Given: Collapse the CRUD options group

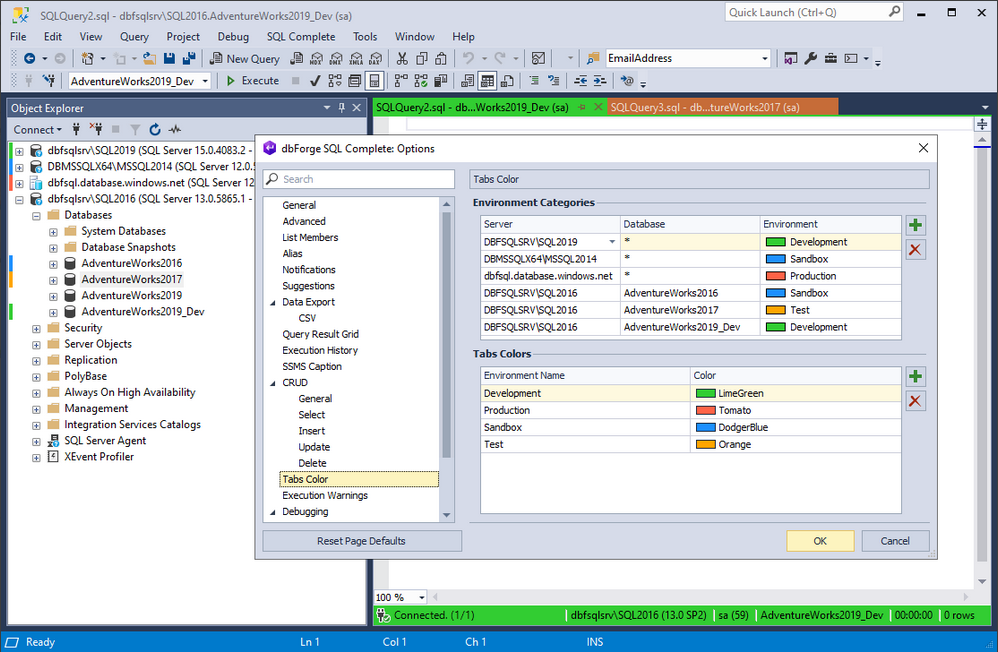Looking at the screenshot, I should [273, 383].
